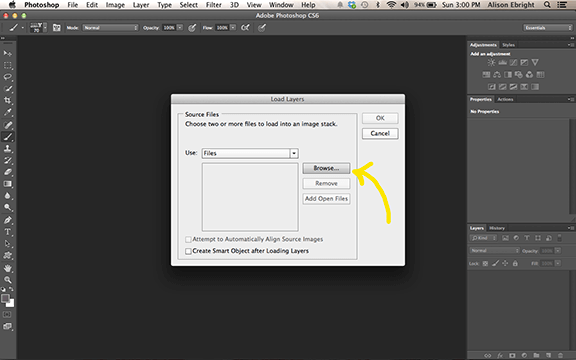
Task: Toggle Lock image pixels brush icon
Action: (496, 263)
